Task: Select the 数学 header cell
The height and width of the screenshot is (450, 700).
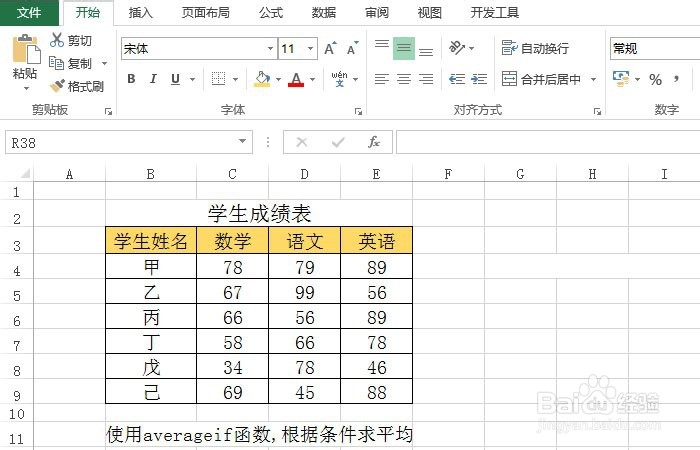Action: pos(233,241)
